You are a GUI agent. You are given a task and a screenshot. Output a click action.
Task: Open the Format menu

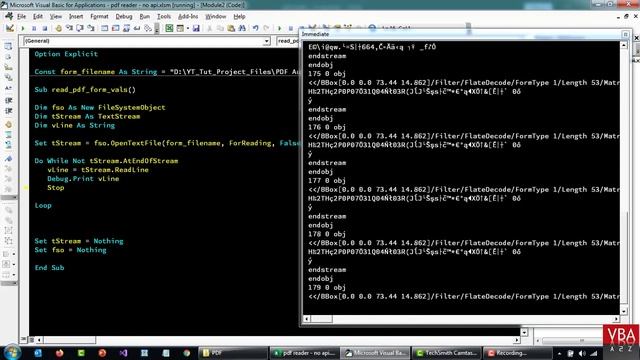click(99, 16)
